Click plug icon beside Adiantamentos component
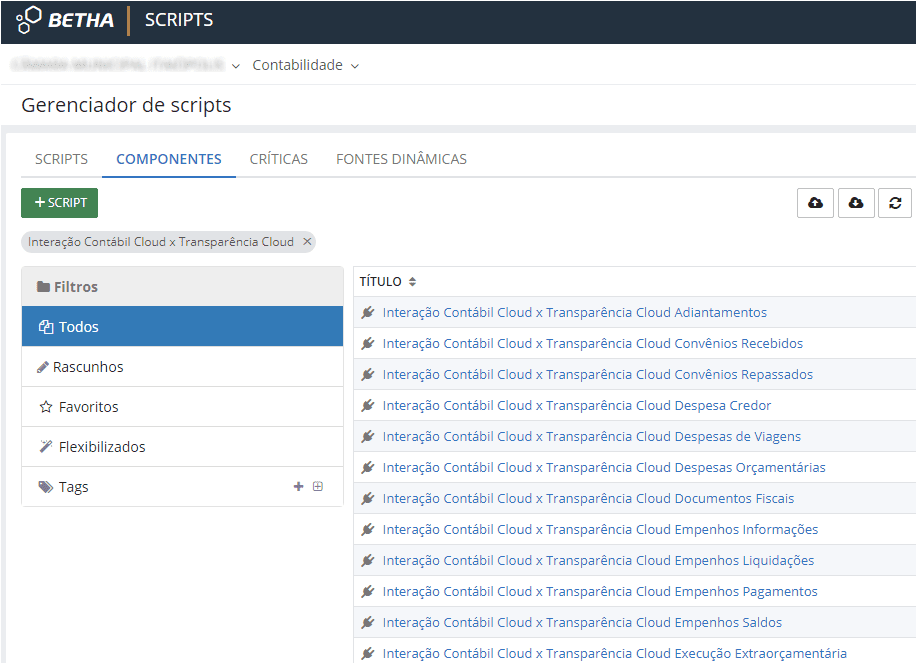Screen dimensions: 917x664 (x=368, y=313)
